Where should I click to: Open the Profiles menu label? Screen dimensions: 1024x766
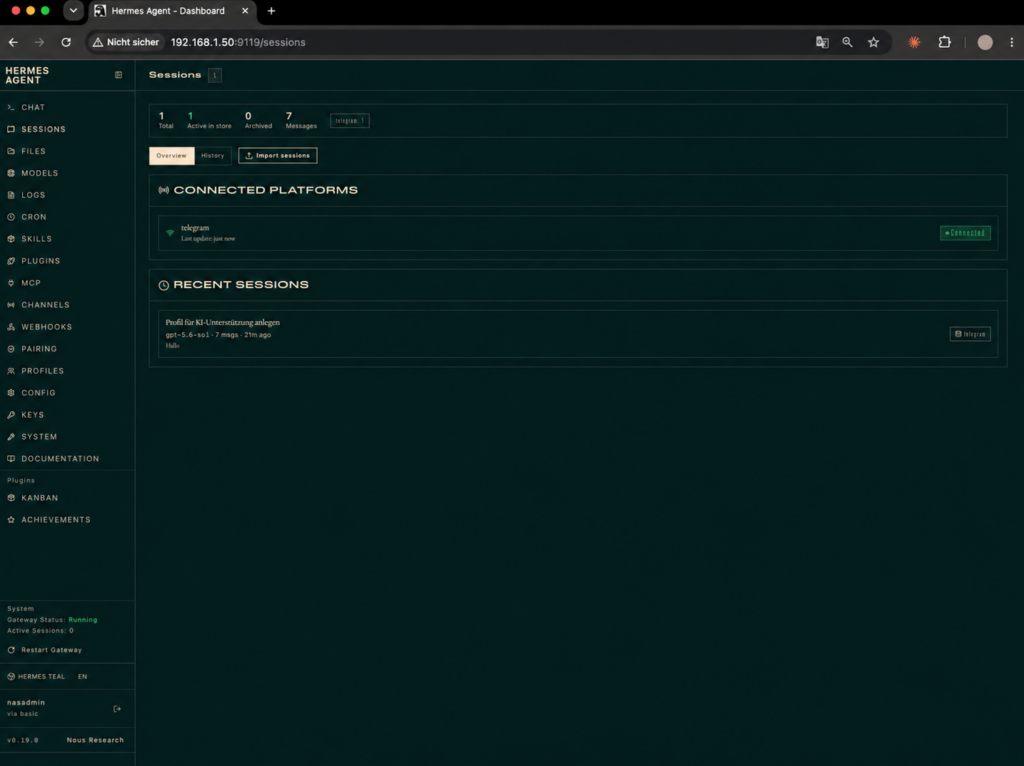tap(42, 371)
